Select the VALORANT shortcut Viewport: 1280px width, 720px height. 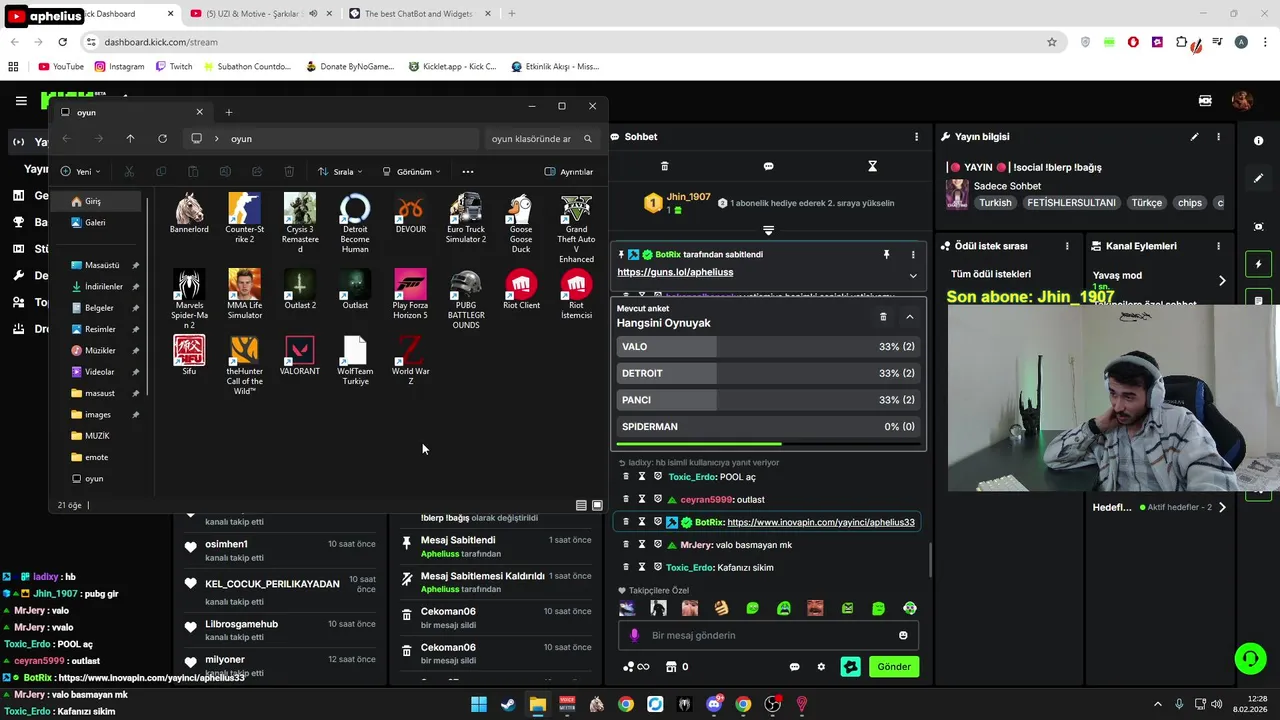click(300, 356)
